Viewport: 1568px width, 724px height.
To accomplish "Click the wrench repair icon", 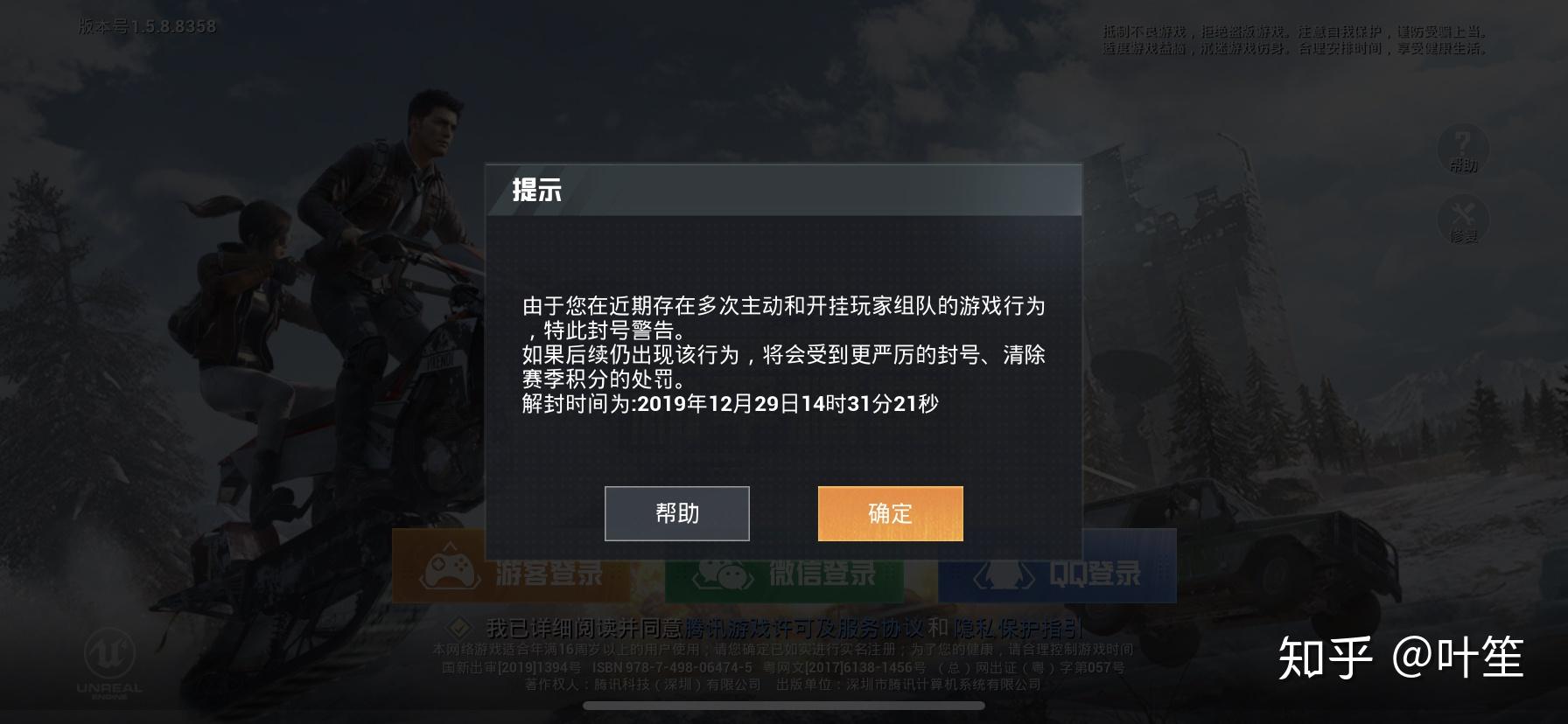I will tap(1462, 212).
